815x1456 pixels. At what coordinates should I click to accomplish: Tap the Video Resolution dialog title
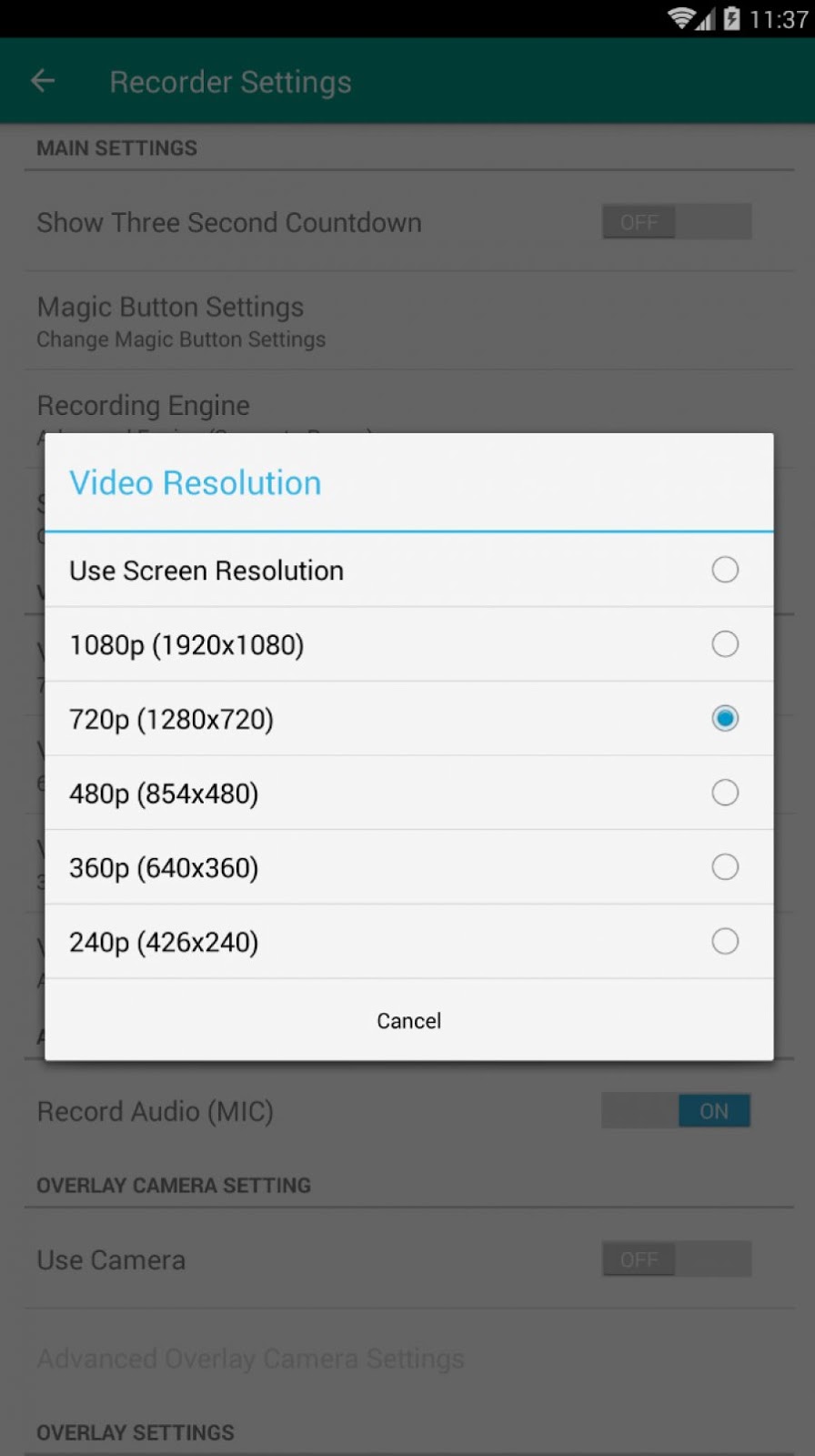tap(196, 482)
